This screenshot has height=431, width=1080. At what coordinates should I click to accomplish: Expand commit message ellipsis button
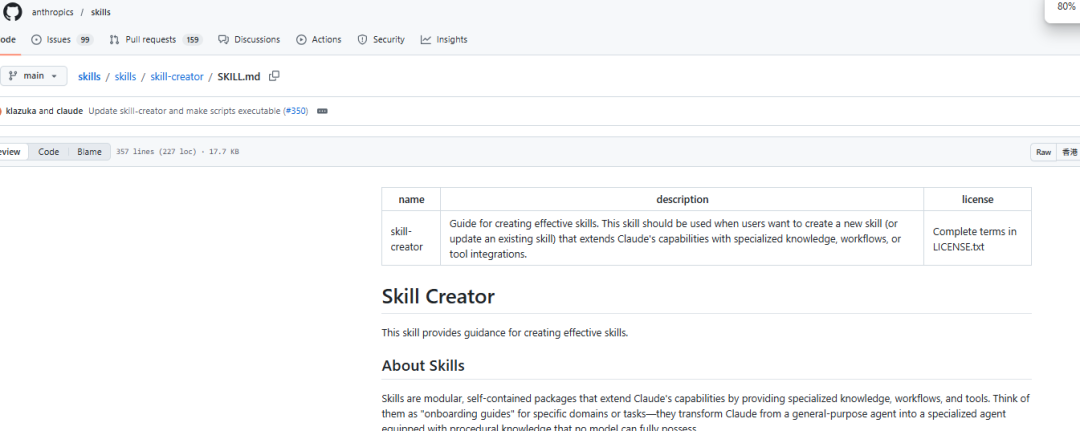tap(322, 111)
